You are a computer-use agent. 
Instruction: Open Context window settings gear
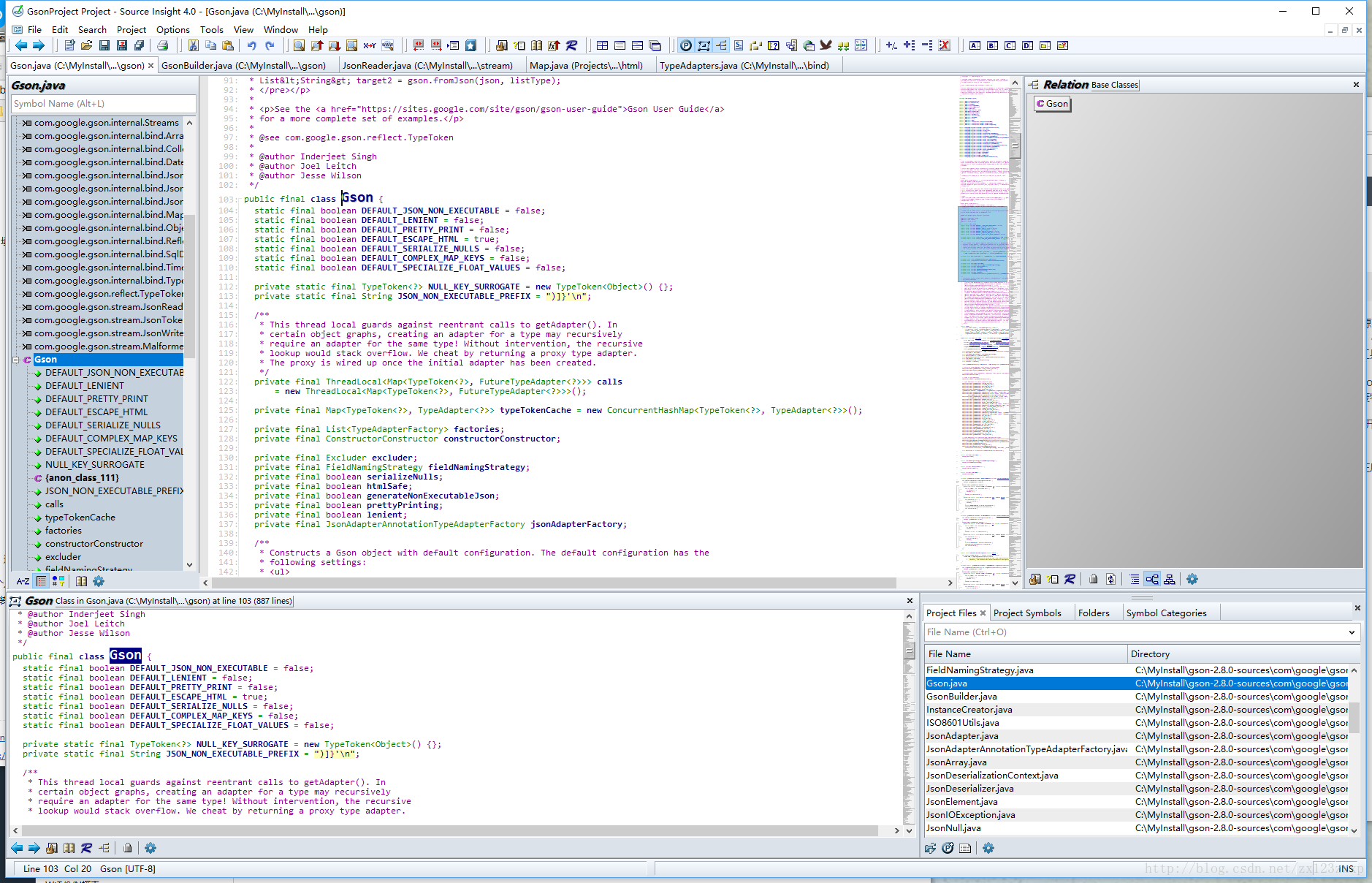click(x=150, y=848)
